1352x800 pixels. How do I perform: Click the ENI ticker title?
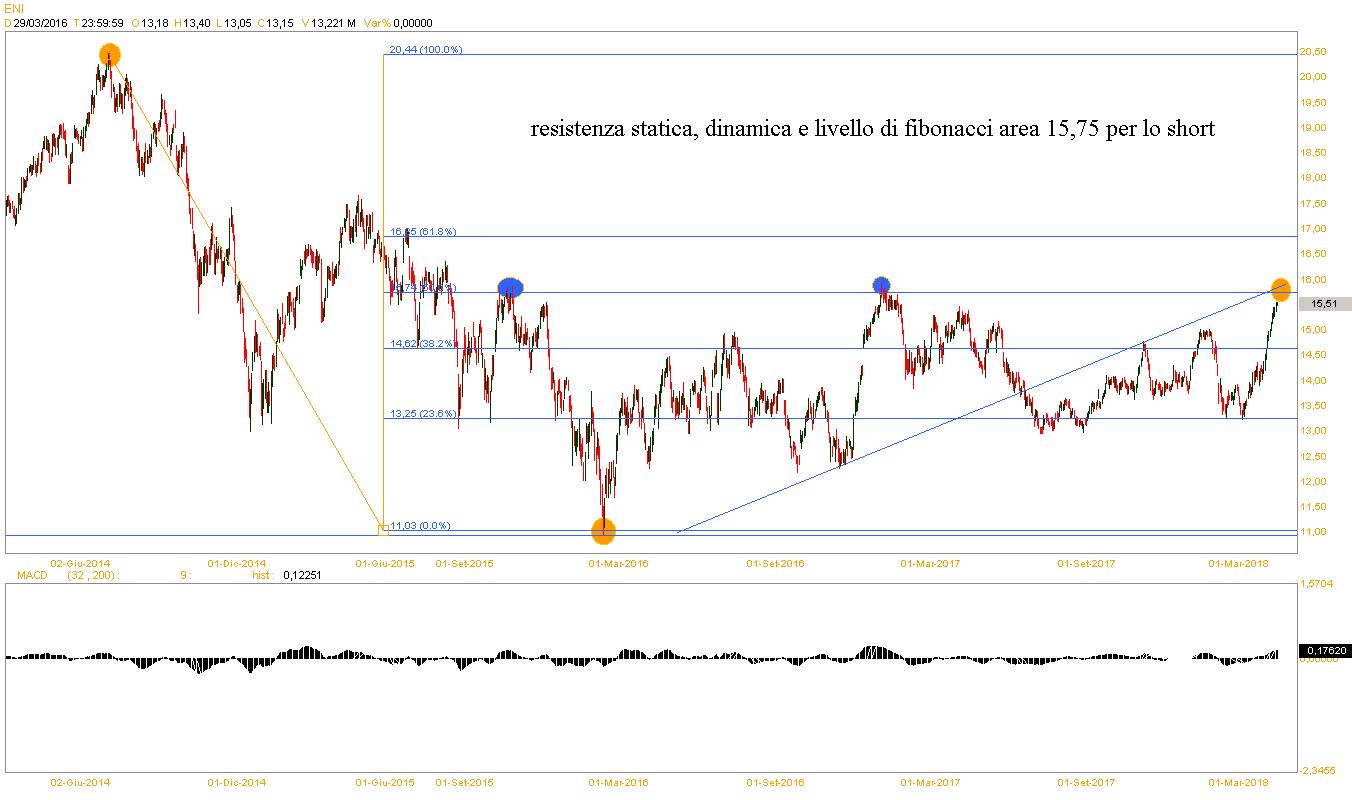tap(13, 8)
